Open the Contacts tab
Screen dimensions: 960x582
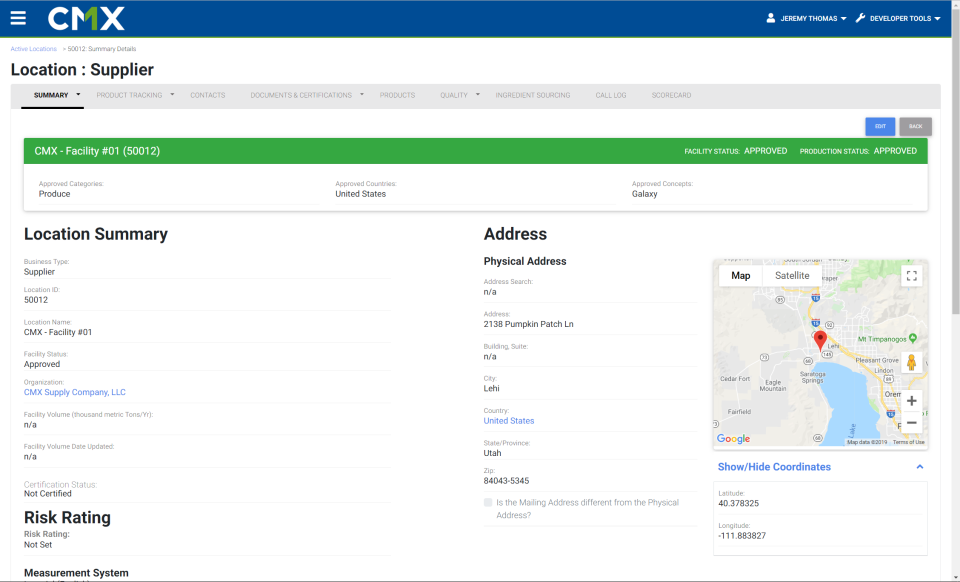point(207,95)
